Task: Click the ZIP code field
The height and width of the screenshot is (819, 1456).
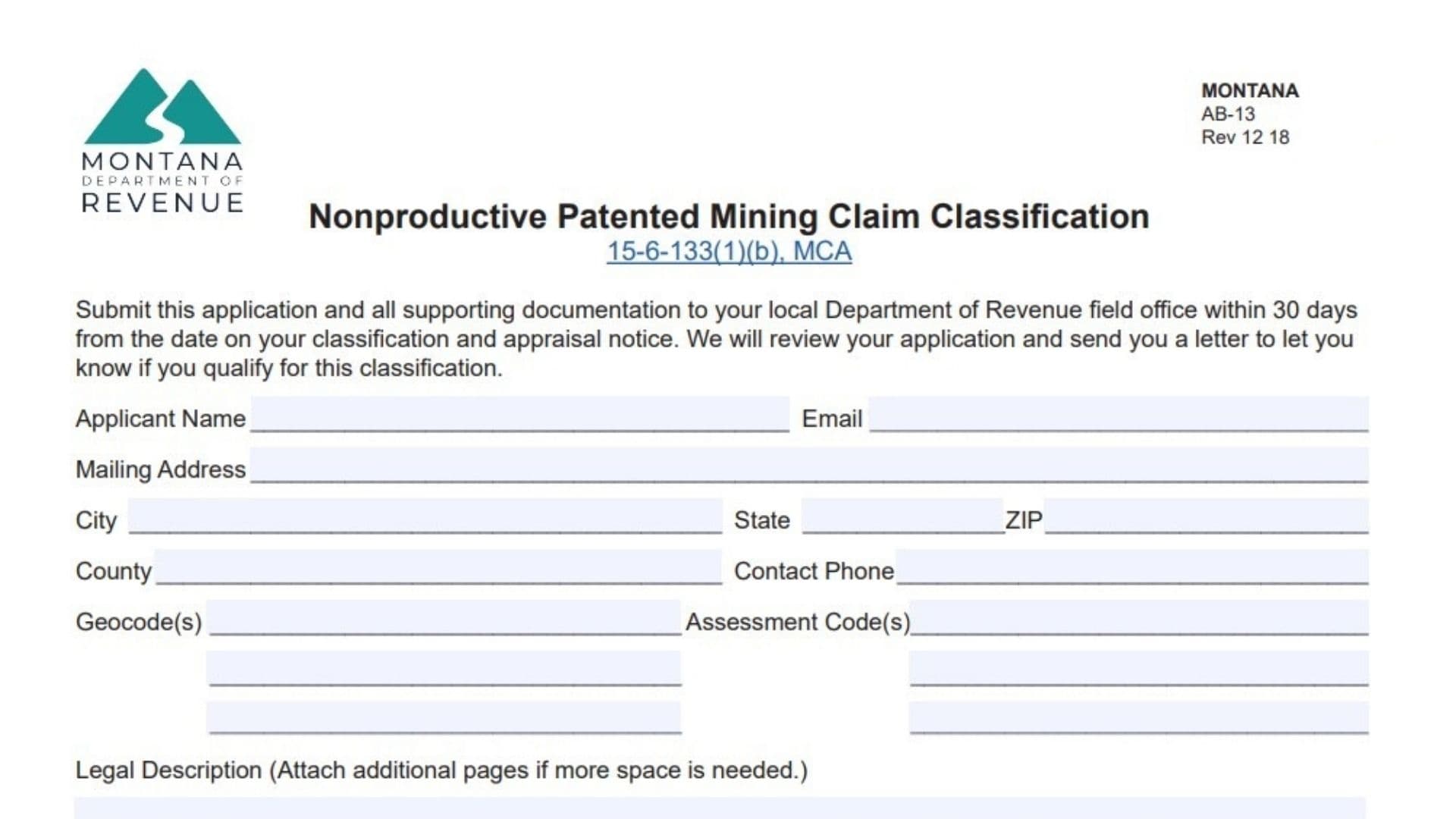Action: click(x=1206, y=516)
